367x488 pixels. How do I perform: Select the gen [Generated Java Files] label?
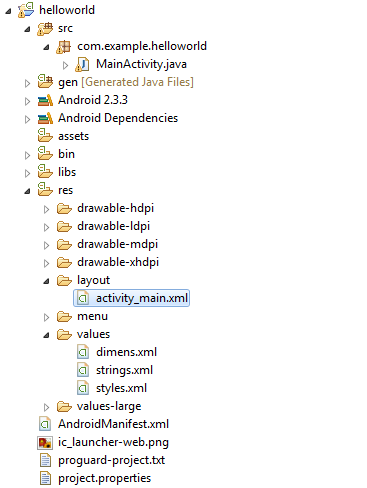126,82
